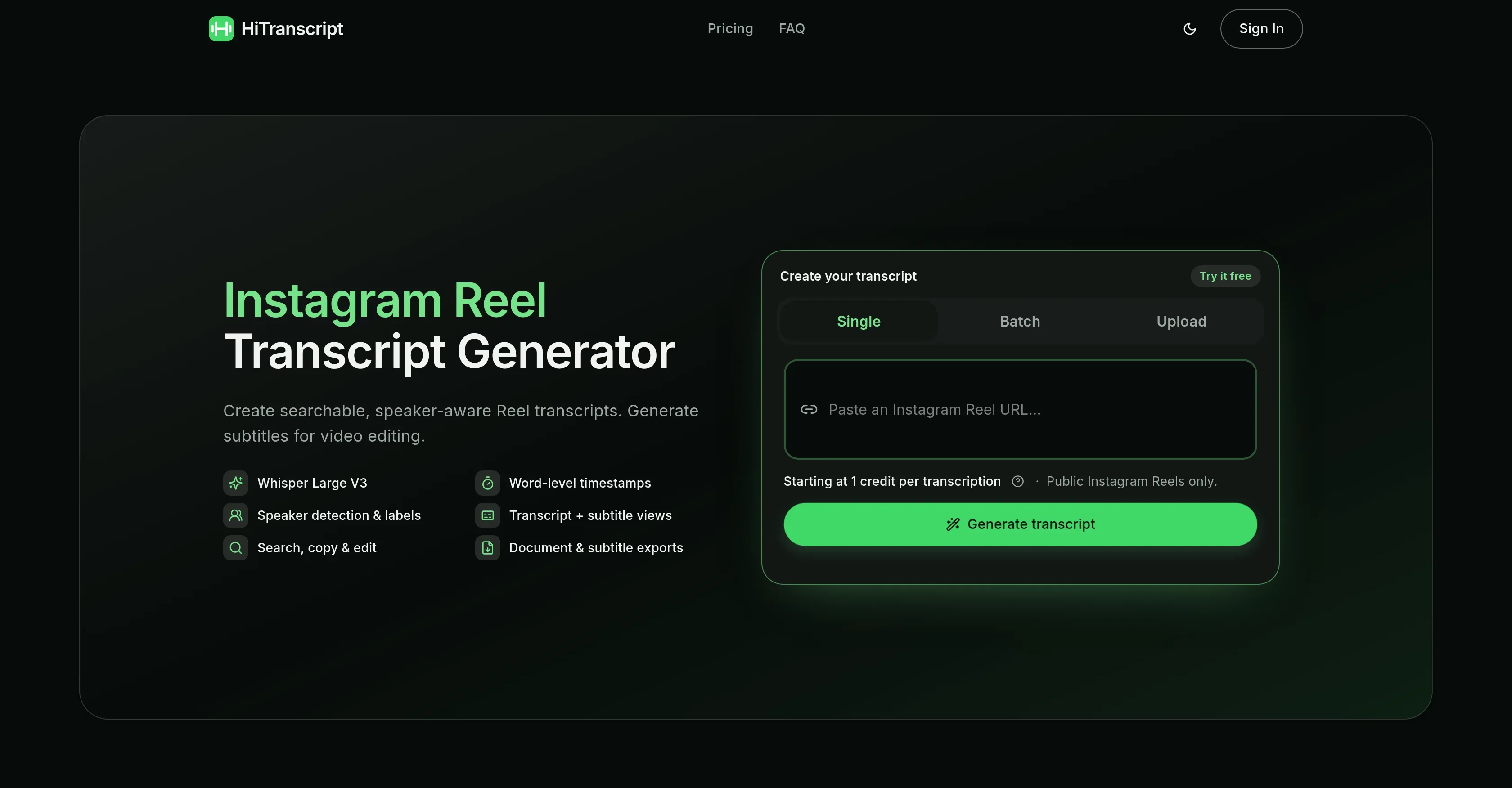Click the Word-level timestamps stopwatch icon

pyautogui.click(x=488, y=483)
